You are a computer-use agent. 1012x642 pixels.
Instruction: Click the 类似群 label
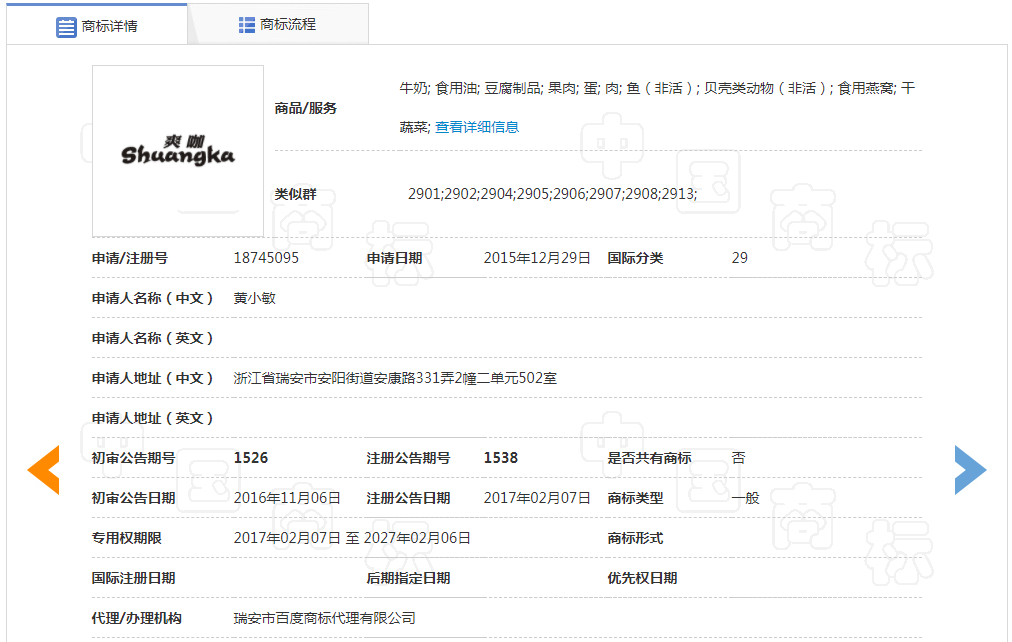tap(296, 194)
